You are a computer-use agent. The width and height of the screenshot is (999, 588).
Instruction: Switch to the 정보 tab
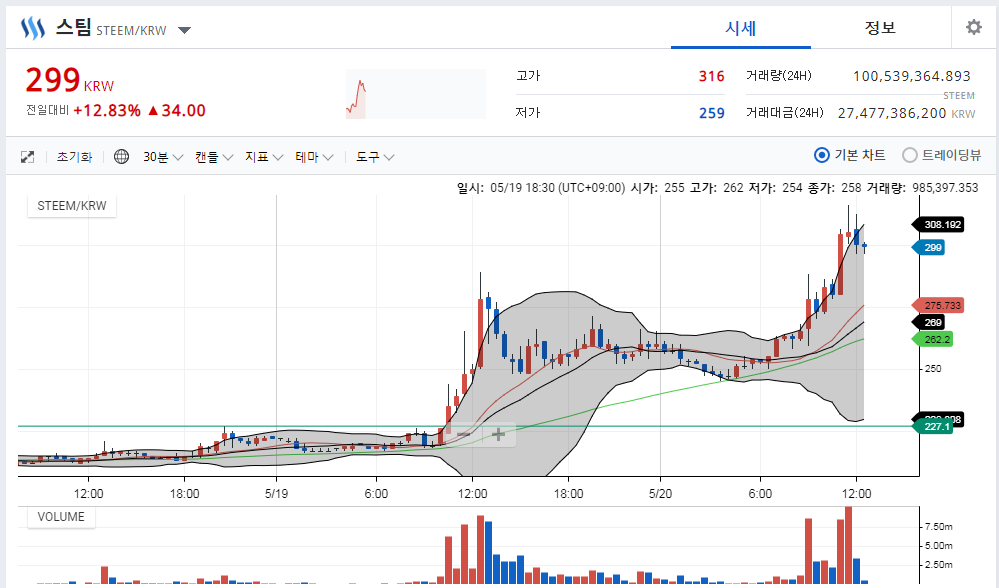pos(880,27)
